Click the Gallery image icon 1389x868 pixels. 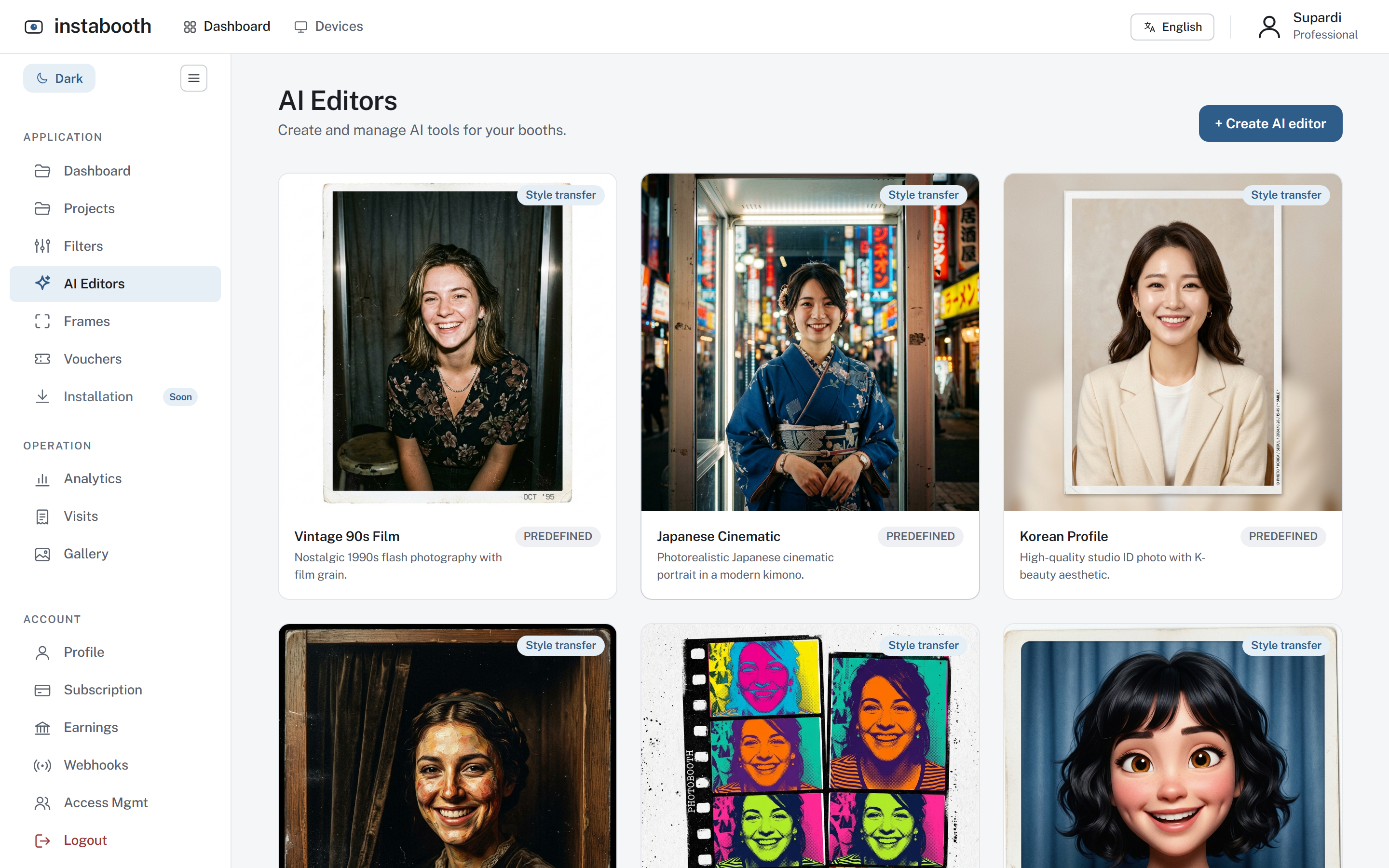pyautogui.click(x=42, y=554)
